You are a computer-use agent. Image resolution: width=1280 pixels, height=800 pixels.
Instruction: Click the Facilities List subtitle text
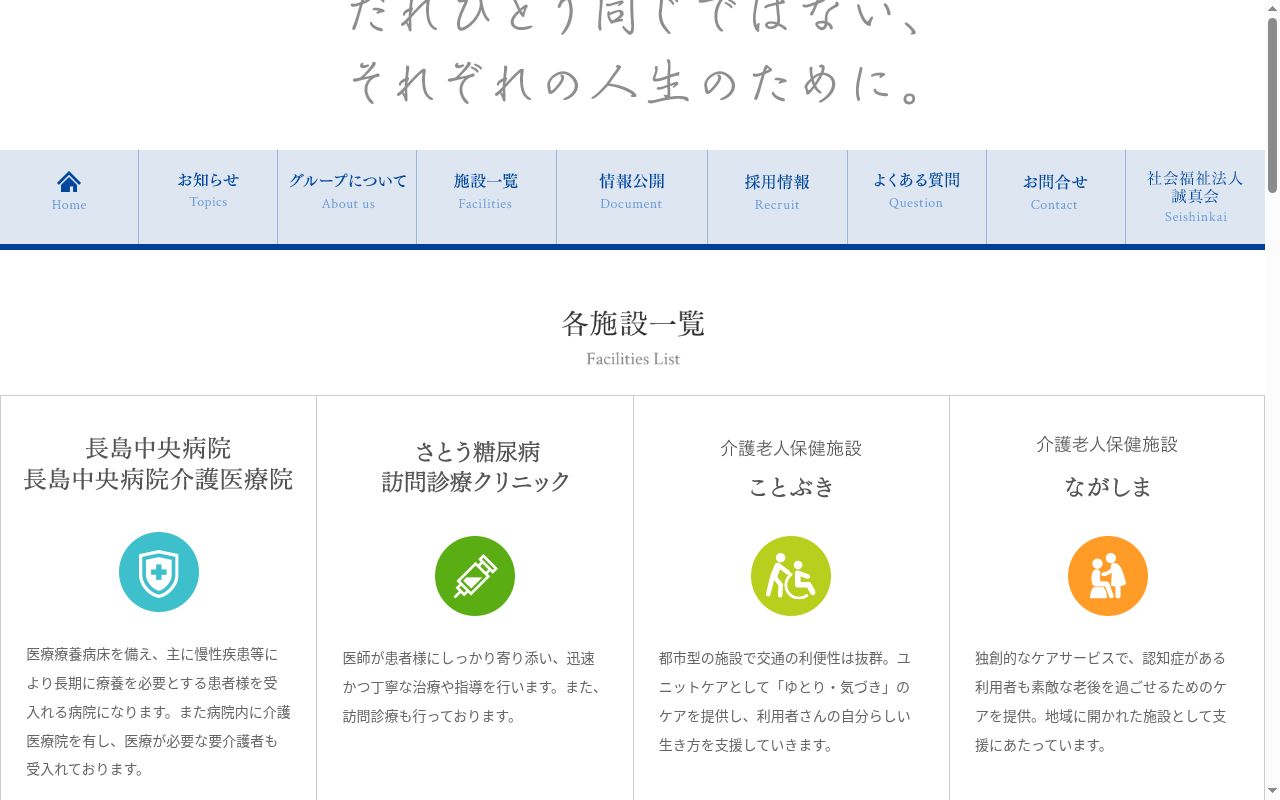click(x=633, y=359)
